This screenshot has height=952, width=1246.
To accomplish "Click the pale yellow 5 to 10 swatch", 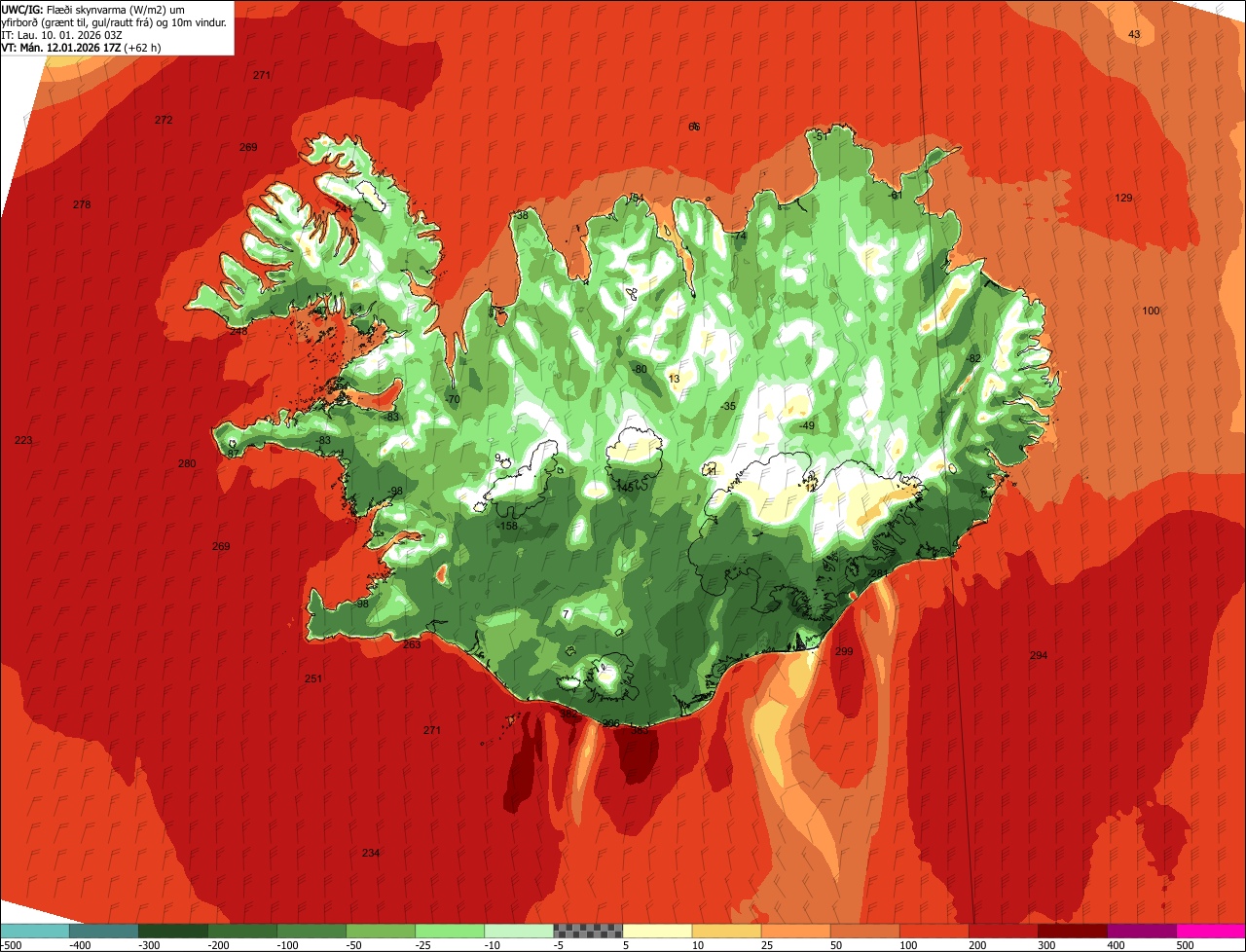I will (x=657, y=931).
